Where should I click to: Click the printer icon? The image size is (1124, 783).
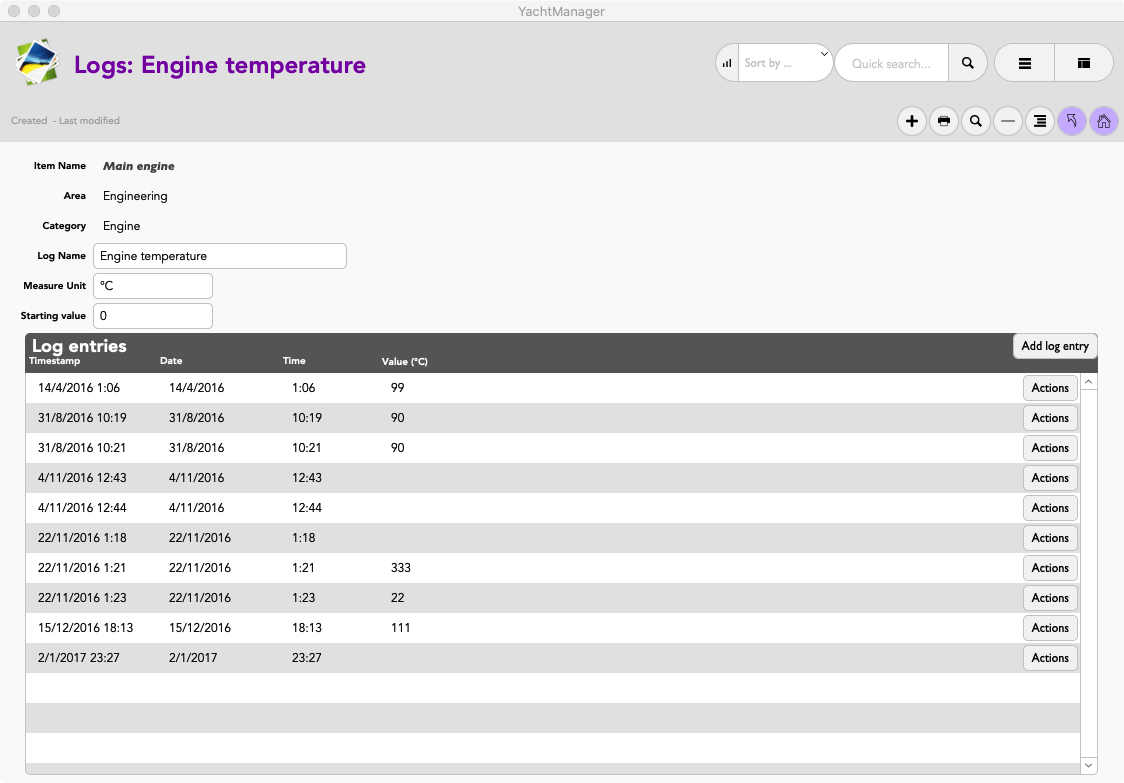(x=943, y=121)
